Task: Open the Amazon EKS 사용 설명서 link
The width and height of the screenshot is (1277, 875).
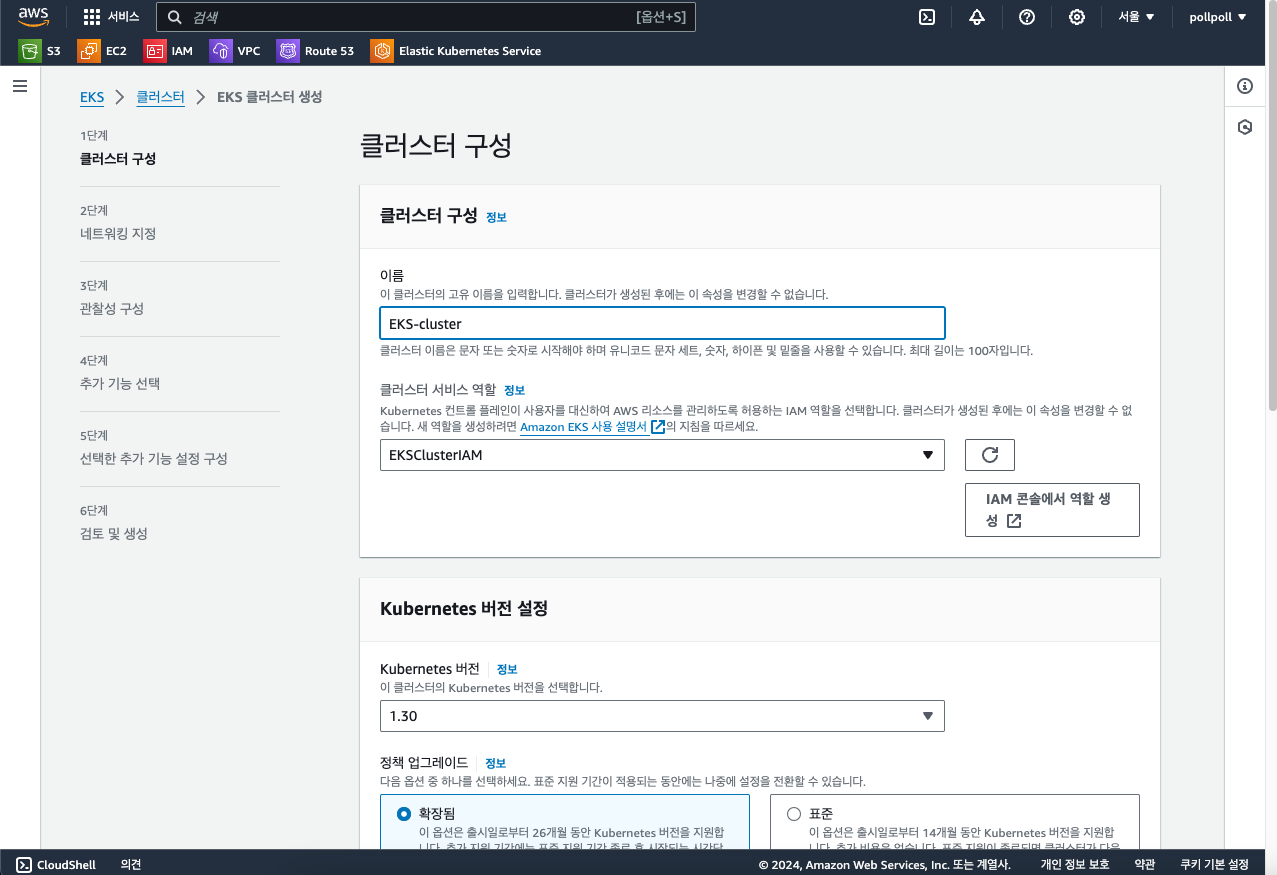Action: point(583,427)
